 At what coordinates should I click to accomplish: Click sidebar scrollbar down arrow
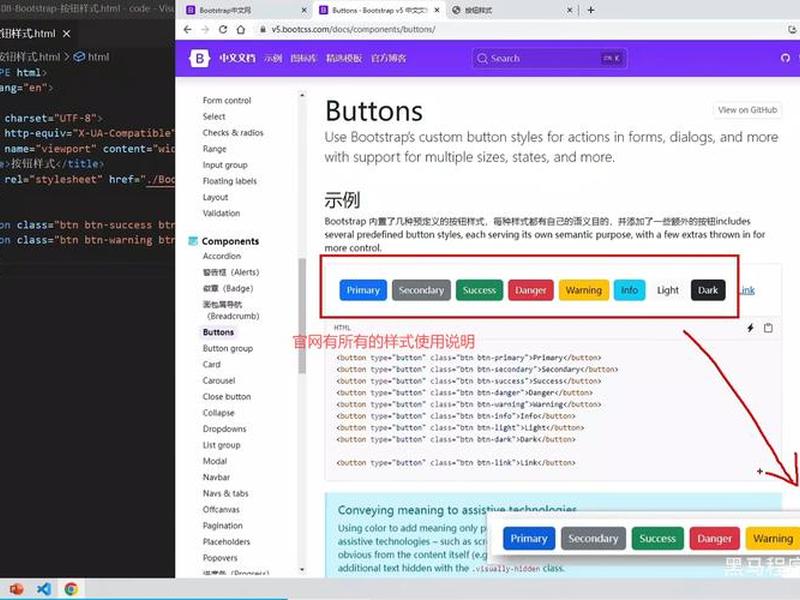(302, 569)
